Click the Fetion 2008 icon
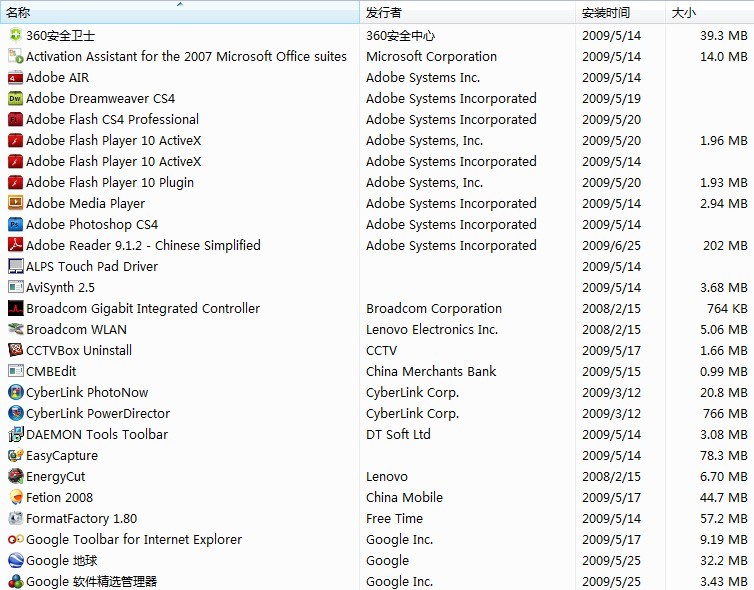 tap(16, 497)
